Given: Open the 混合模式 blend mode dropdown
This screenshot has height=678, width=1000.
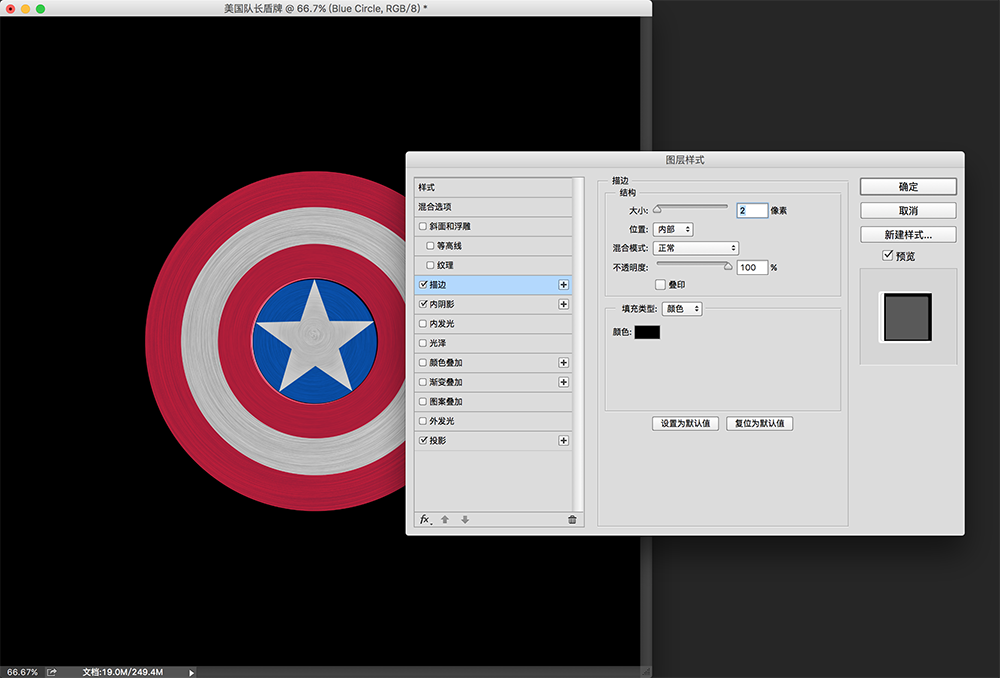Looking at the screenshot, I should 696,248.
